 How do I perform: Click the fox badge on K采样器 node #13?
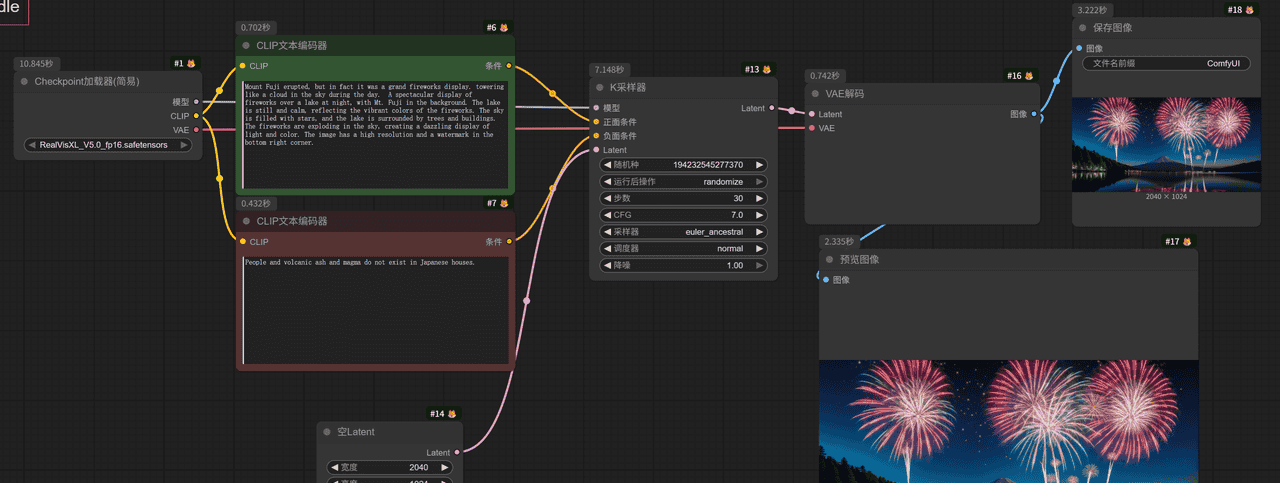[767, 70]
